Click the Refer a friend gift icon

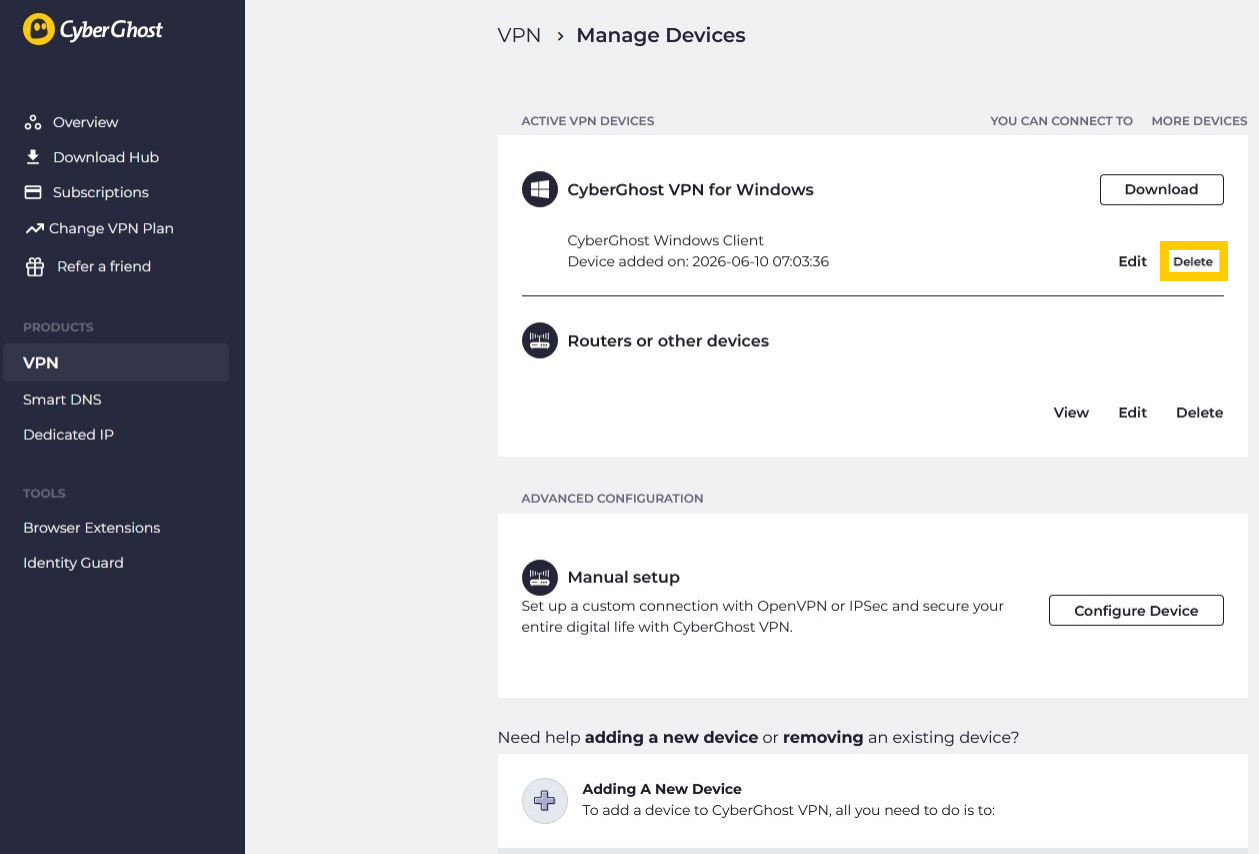click(35, 266)
